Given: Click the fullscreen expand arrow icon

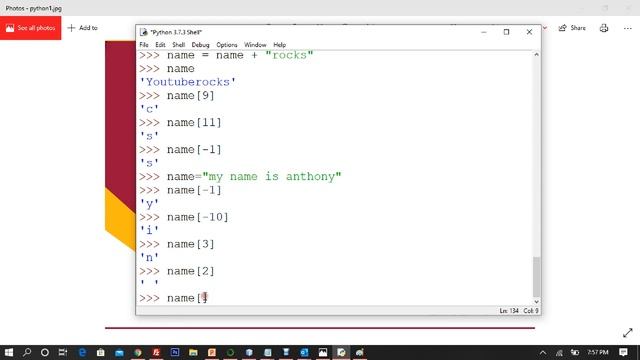Looking at the screenshot, I should click(628, 333).
